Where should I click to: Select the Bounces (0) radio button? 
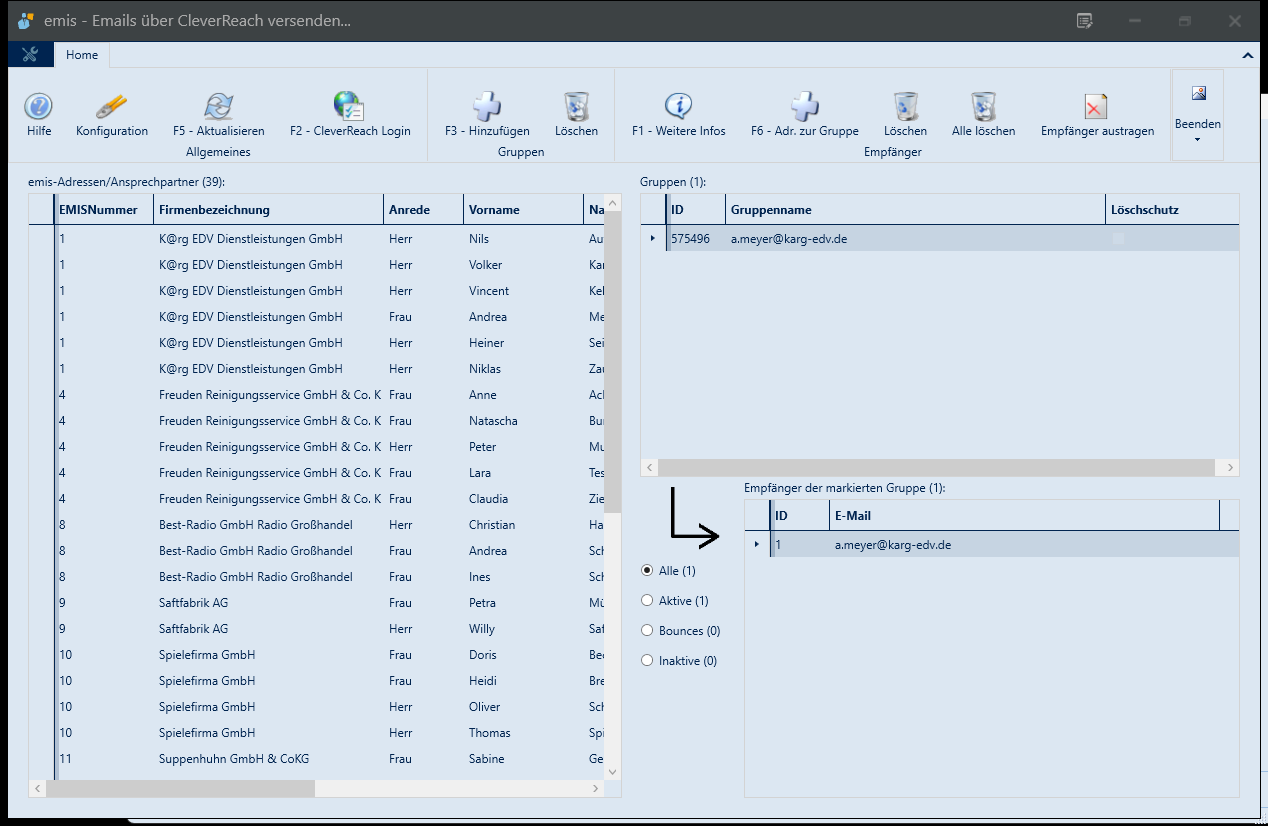coord(647,631)
